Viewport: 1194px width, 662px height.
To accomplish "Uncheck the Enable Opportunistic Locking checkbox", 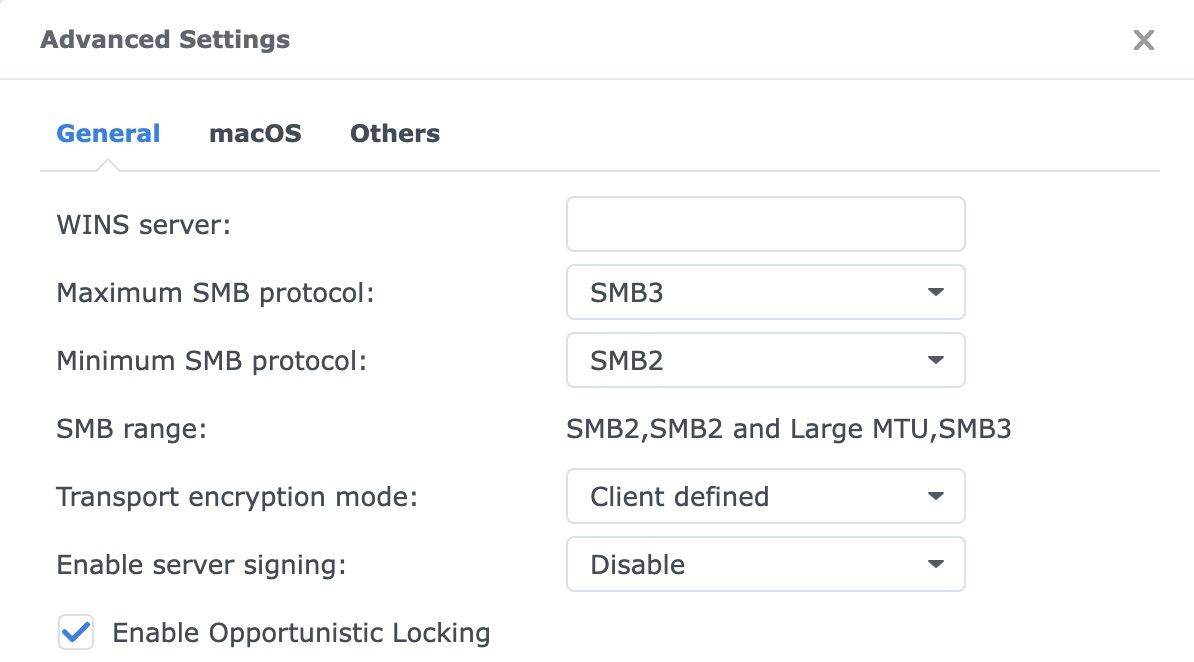I will tap(76, 633).
